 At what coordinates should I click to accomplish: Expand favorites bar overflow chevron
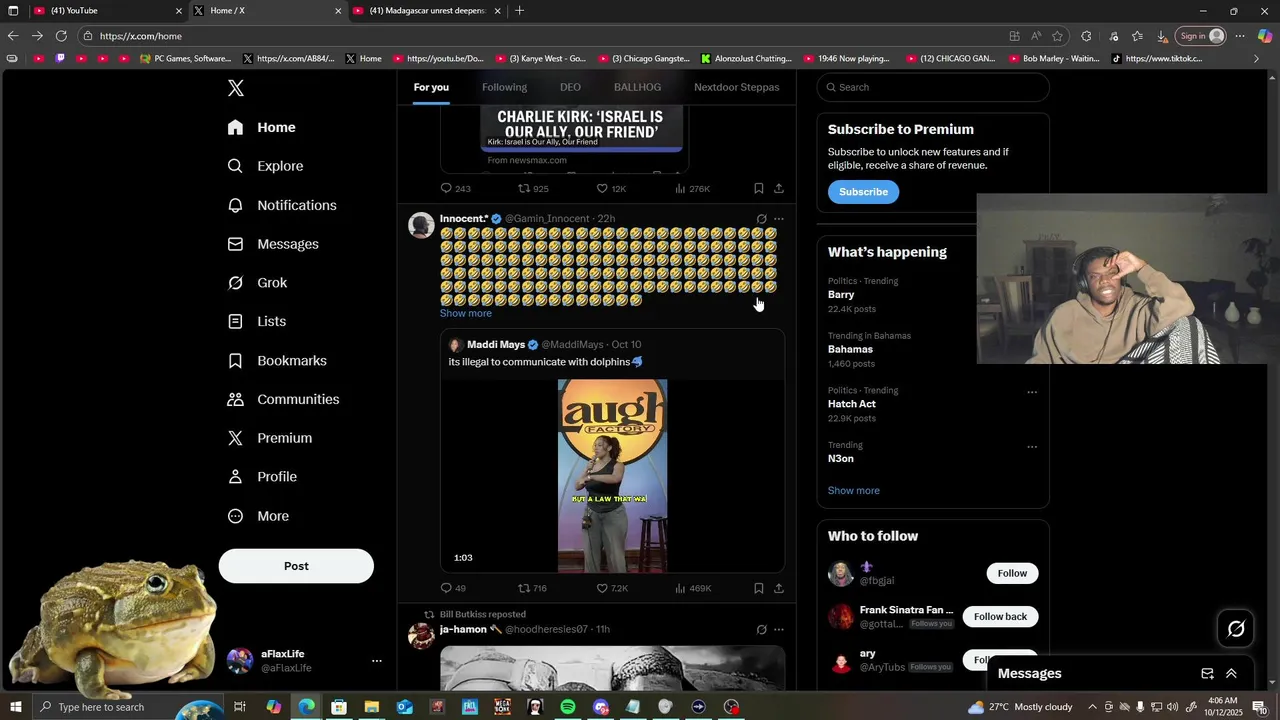(x=1257, y=59)
